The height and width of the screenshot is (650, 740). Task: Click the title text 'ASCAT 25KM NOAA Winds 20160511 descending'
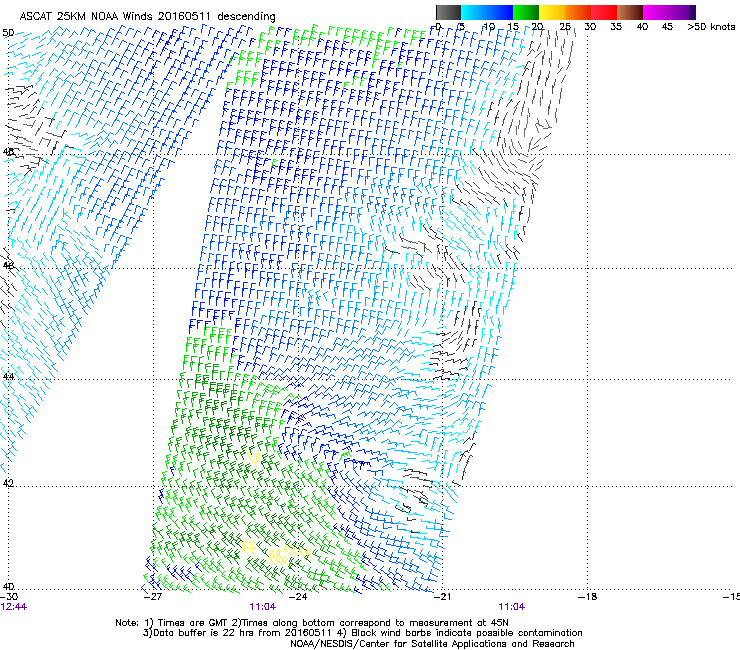[x=147, y=16]
